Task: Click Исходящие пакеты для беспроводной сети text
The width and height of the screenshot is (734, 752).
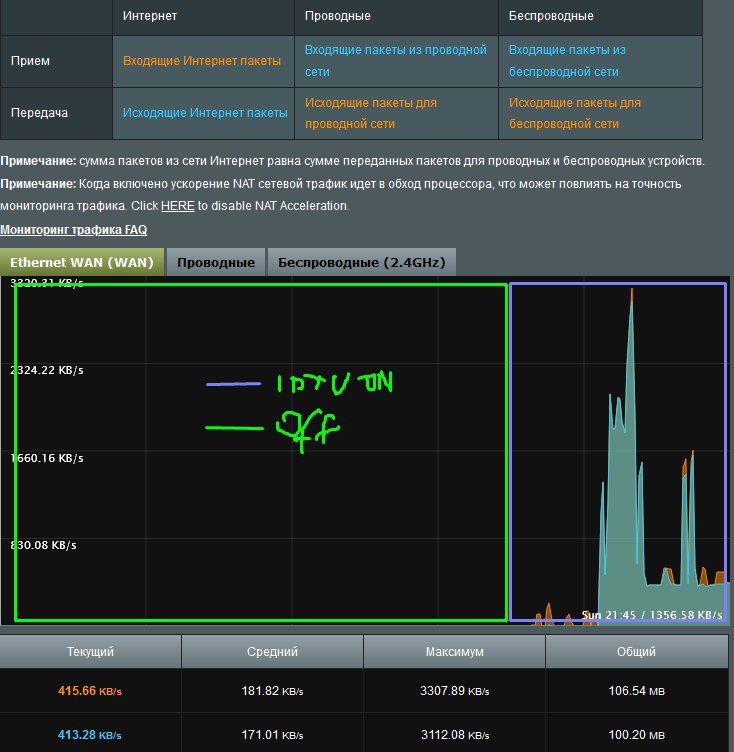Action: click(x=575, y=113)
